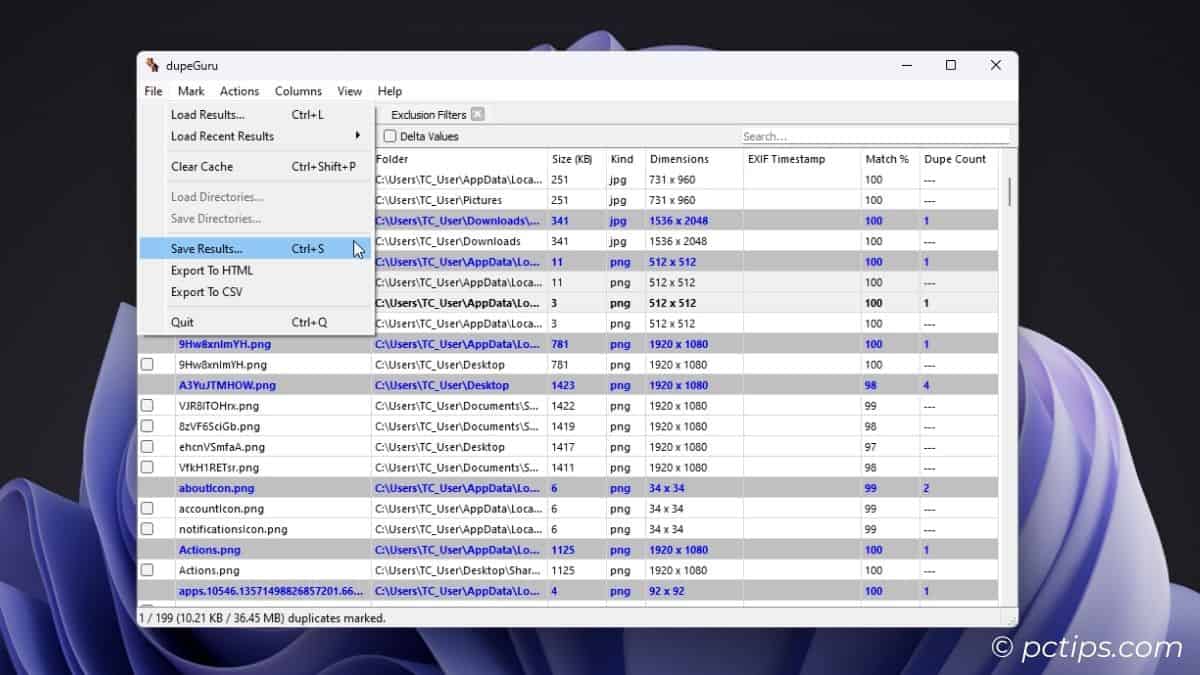
Task: Click the dupeGuru app icon in the title bar
Action: tap(152, 65)
